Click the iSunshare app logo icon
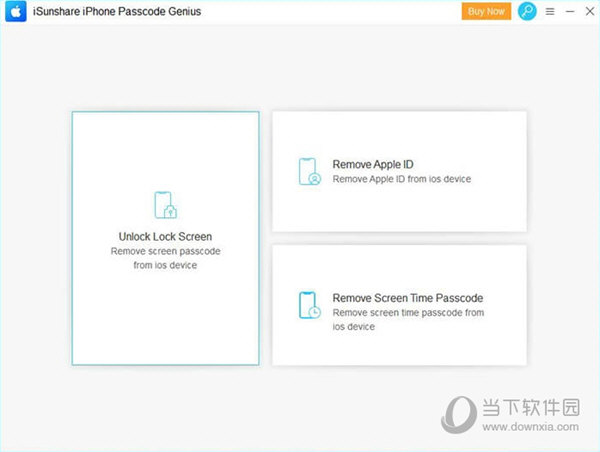 click(16, 11)
